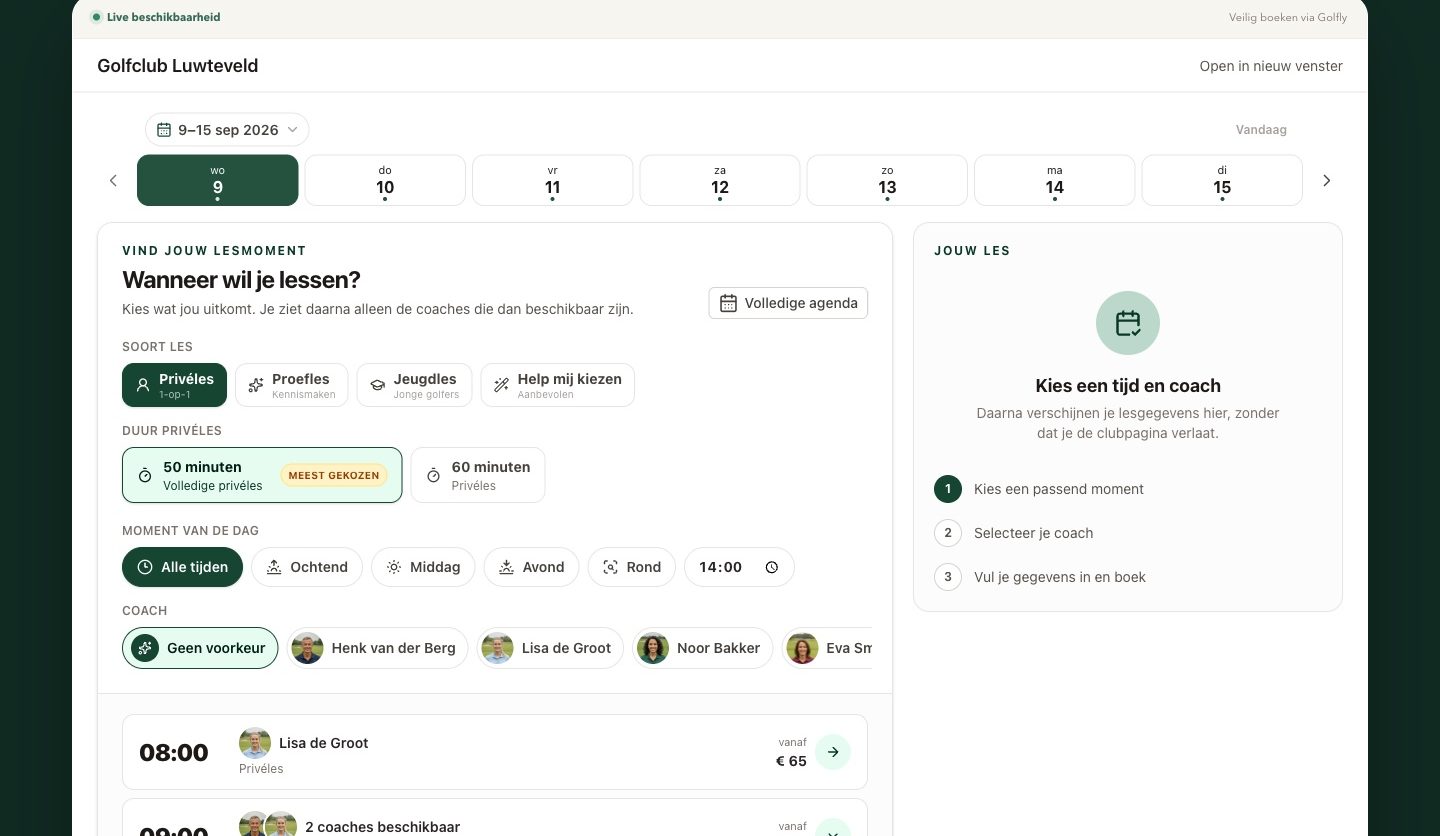Click the calendar icon in the date range picker
The width and height of the screenshot is (1440, 836).
click(x=164, y=130)
